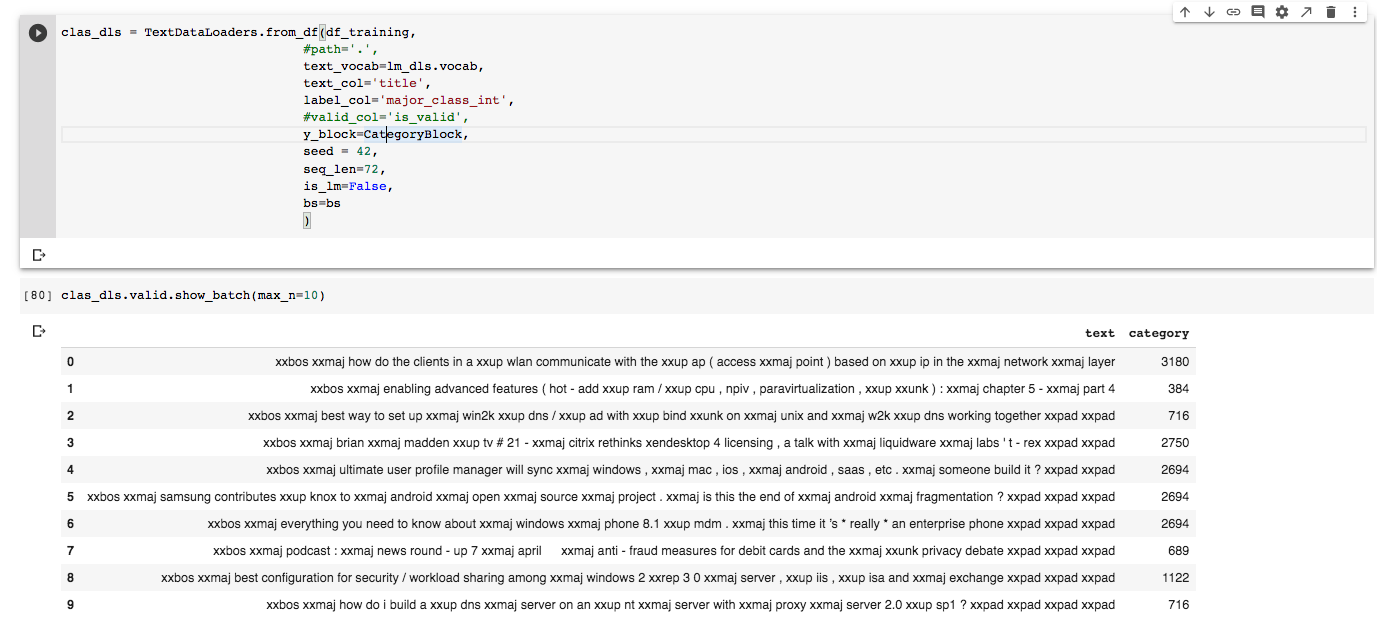Click category value 3180 in first row
Viewport: 1377px width, 634px height.
point(1175,362)
